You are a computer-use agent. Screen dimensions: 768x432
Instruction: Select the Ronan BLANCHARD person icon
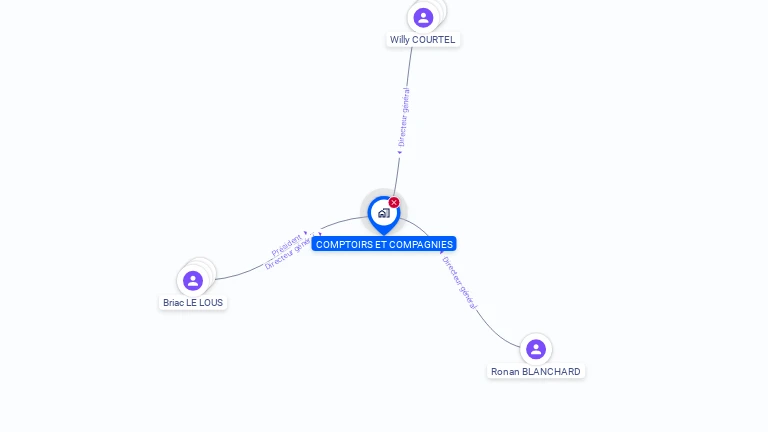tap(536, 349)
